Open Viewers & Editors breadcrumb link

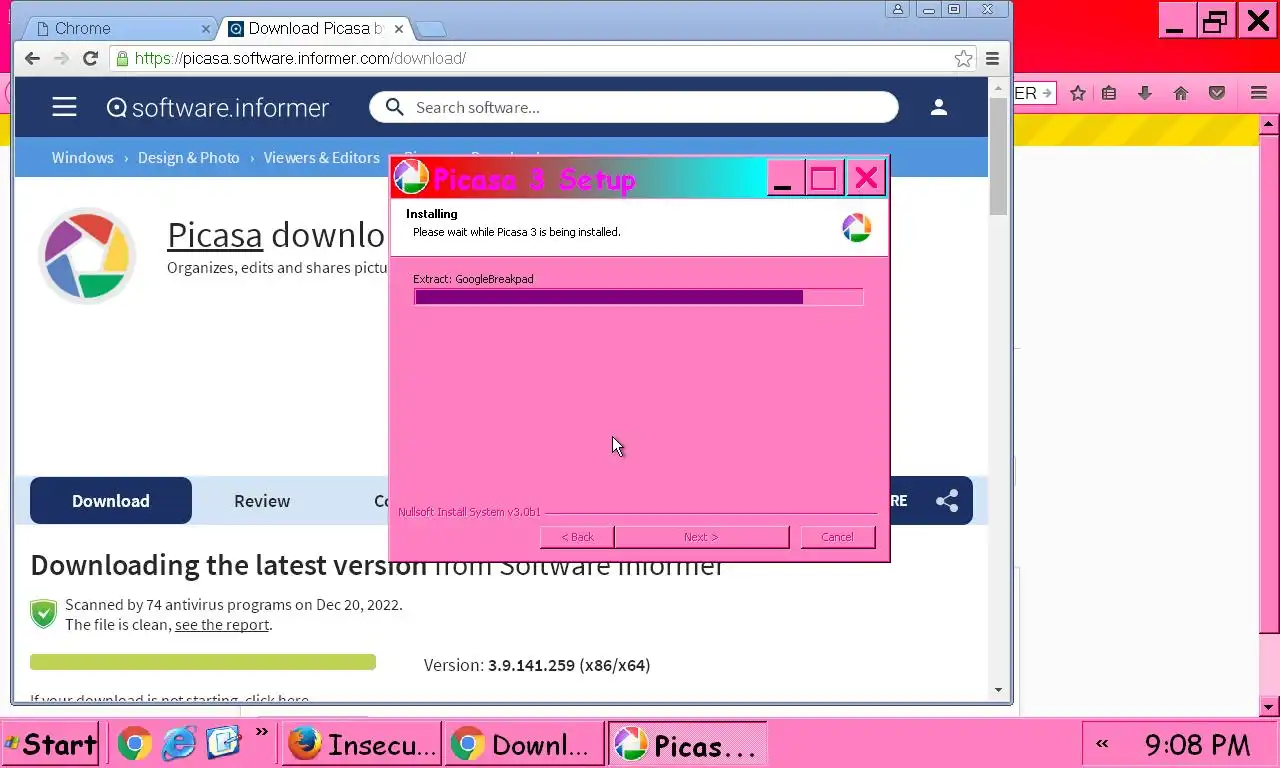tap(322, 158)
